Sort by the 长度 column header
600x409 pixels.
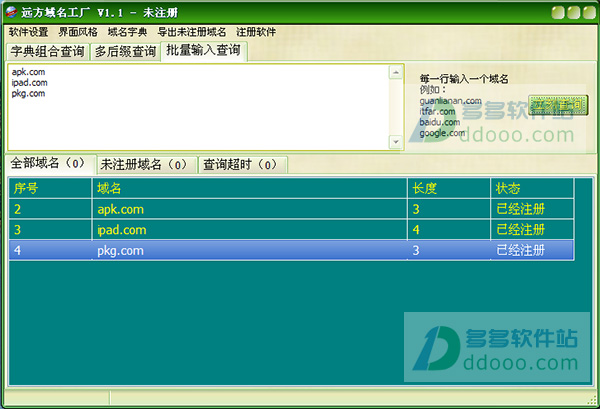tap(449, 188)
